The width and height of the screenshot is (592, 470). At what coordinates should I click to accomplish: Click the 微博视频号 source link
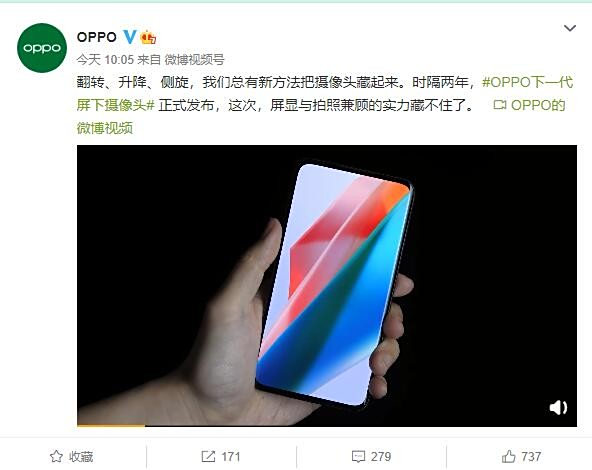pos(194,60)
